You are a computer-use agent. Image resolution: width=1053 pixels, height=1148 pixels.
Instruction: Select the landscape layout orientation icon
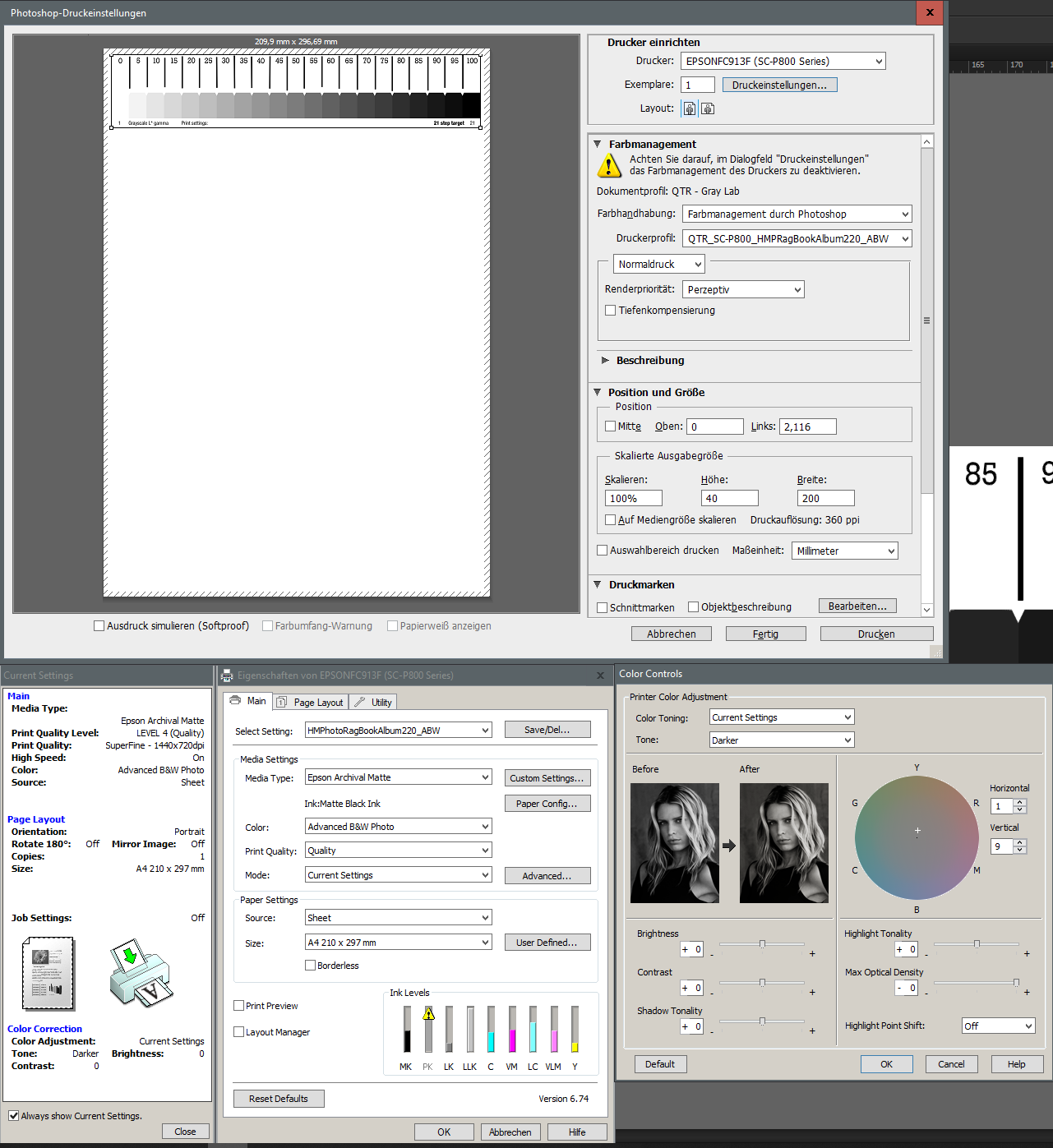(708, 108)
